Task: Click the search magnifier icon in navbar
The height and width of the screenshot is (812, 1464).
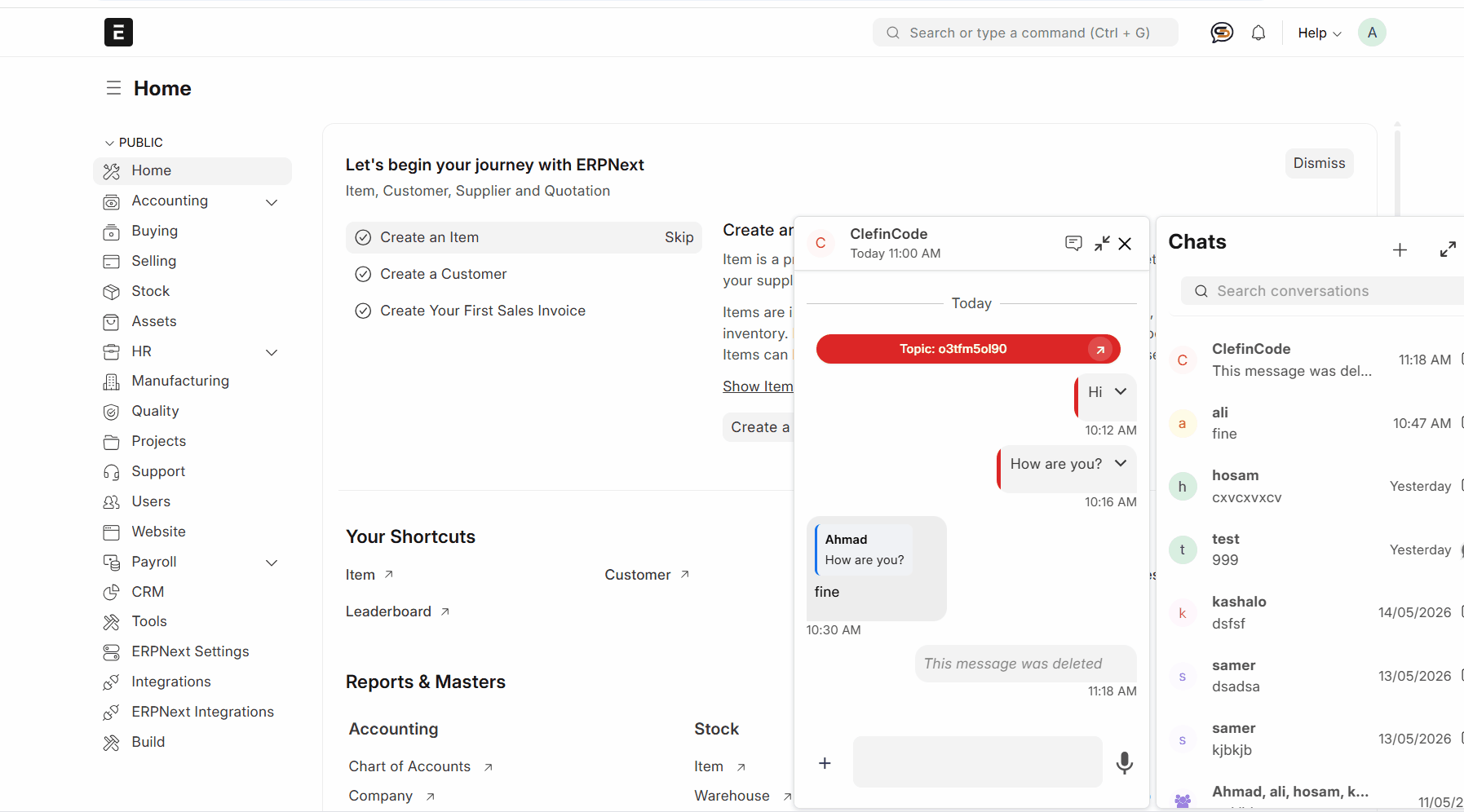Action: [893, 33]
